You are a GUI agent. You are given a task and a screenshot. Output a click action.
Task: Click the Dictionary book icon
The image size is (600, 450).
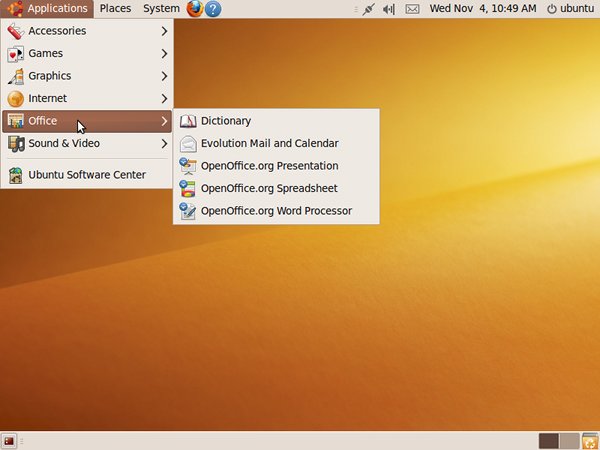coord(188,121)
